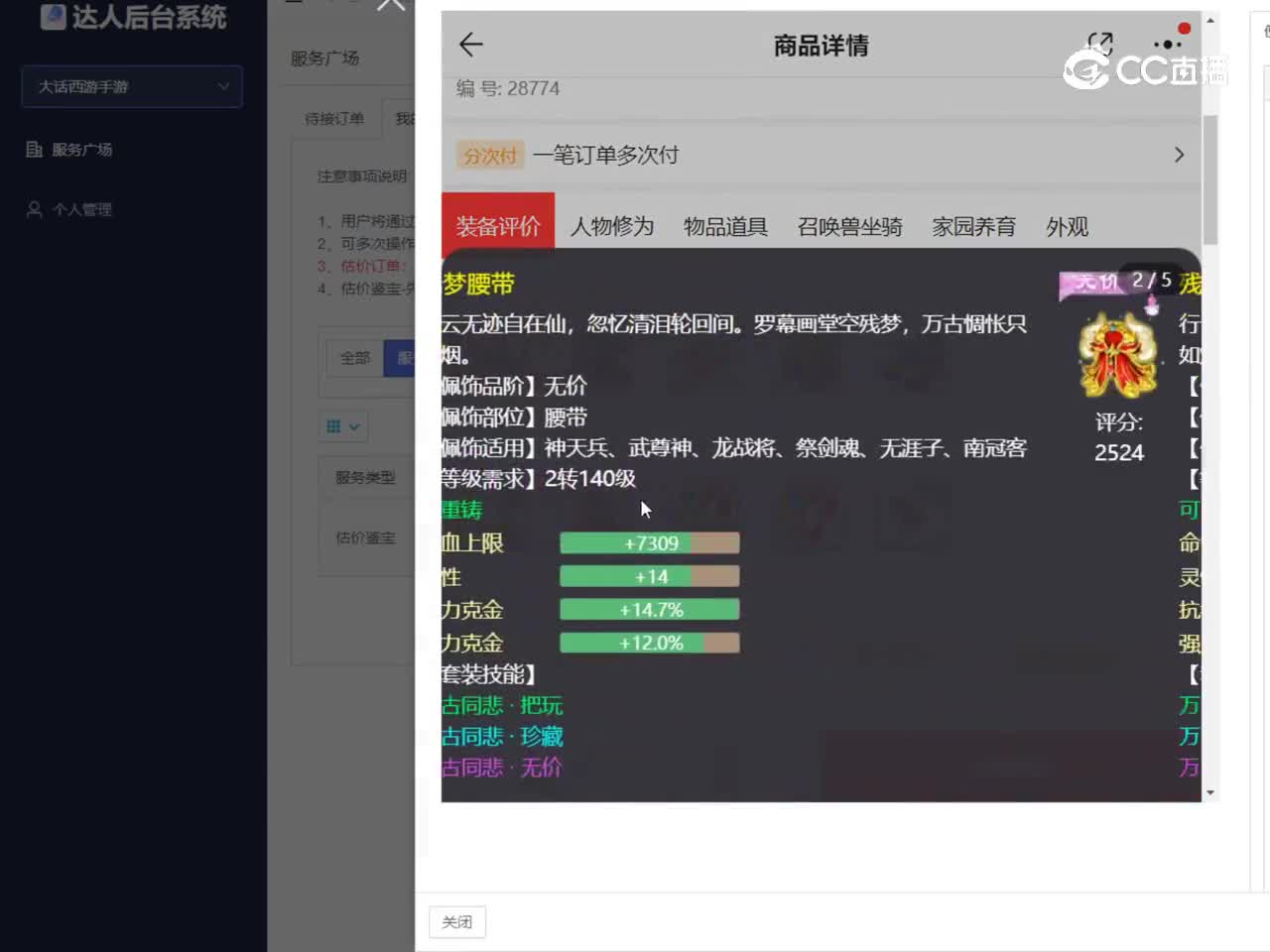Click the 服务广场 sidebar icon
The image size is (1270, 952).
point(34,150)
